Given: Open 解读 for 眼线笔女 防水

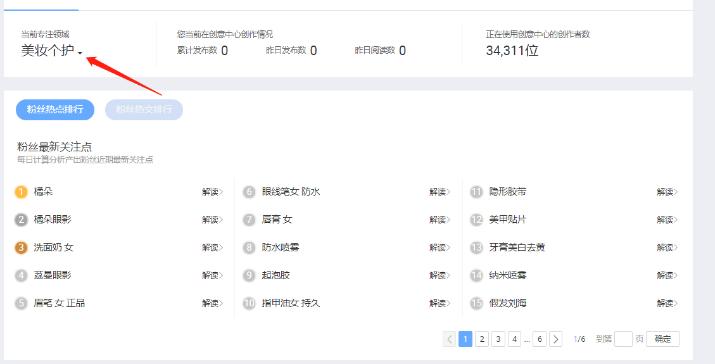Looking at the screenshot, I should [440, 192].
